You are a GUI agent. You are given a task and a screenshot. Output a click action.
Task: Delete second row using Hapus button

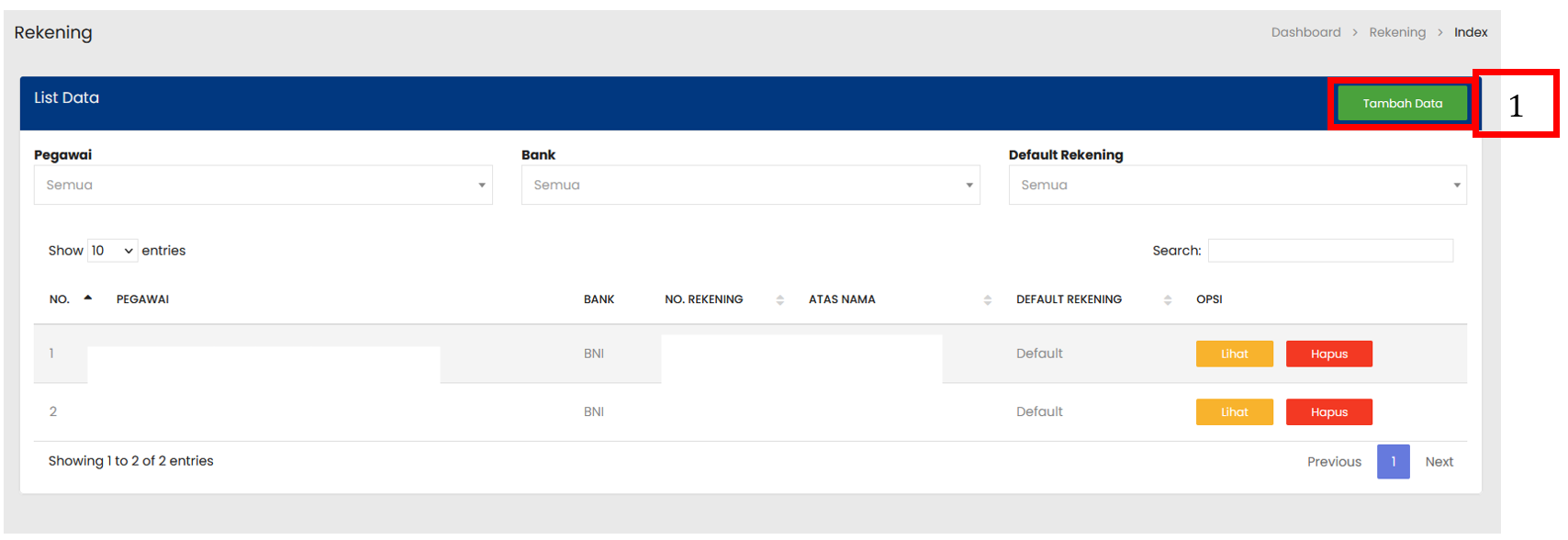coord(1328,412)
